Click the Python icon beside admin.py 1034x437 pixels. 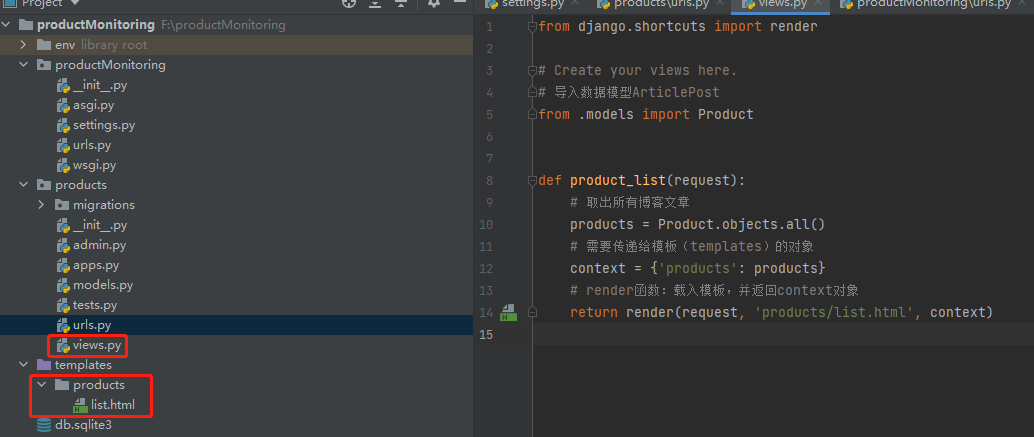pyautogui.click(x=63, y=245)
